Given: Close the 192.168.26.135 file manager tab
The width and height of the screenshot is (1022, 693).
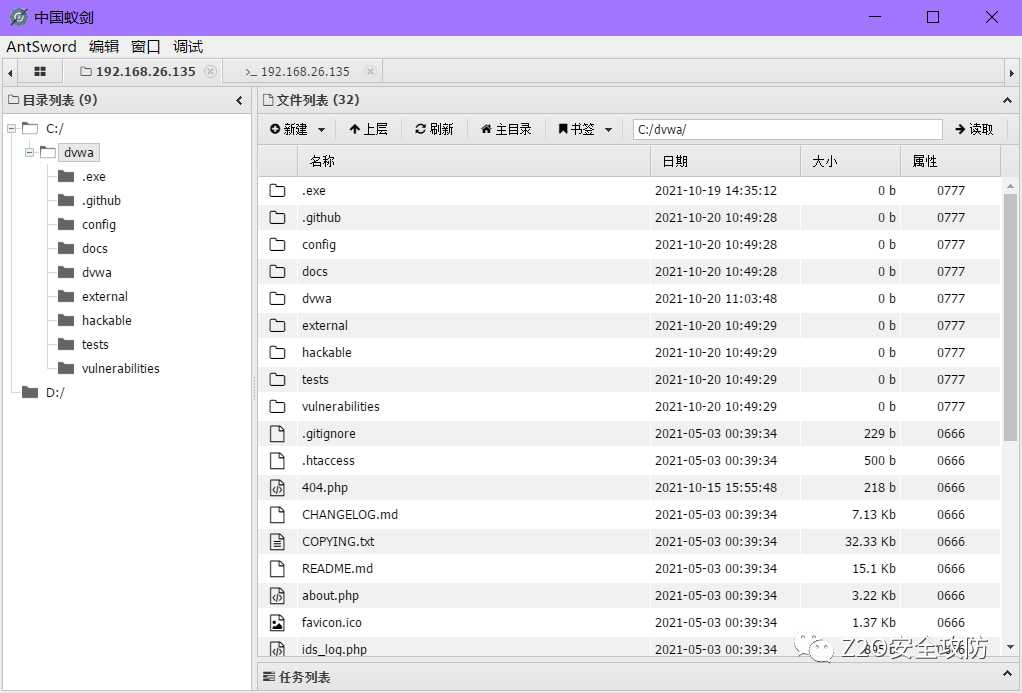Looking at the screenshot, I should pyautogui.click(x=210, y=72).
